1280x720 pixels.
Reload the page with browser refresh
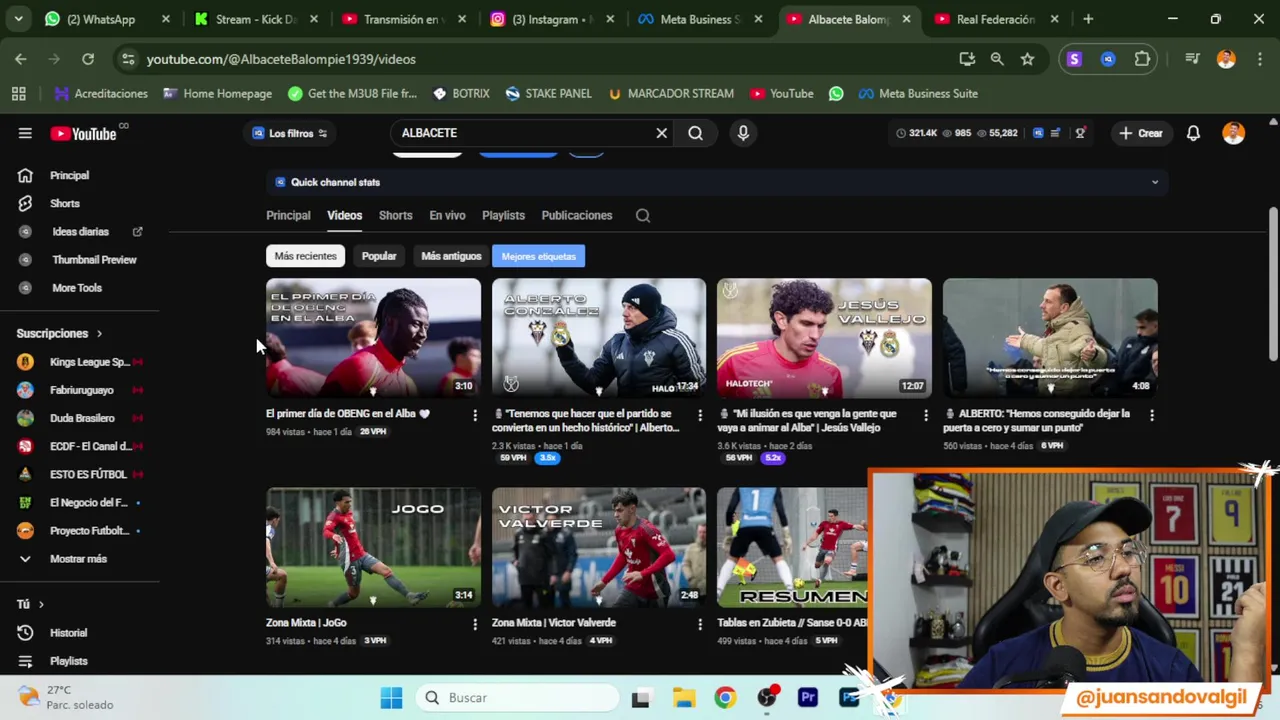88,59
